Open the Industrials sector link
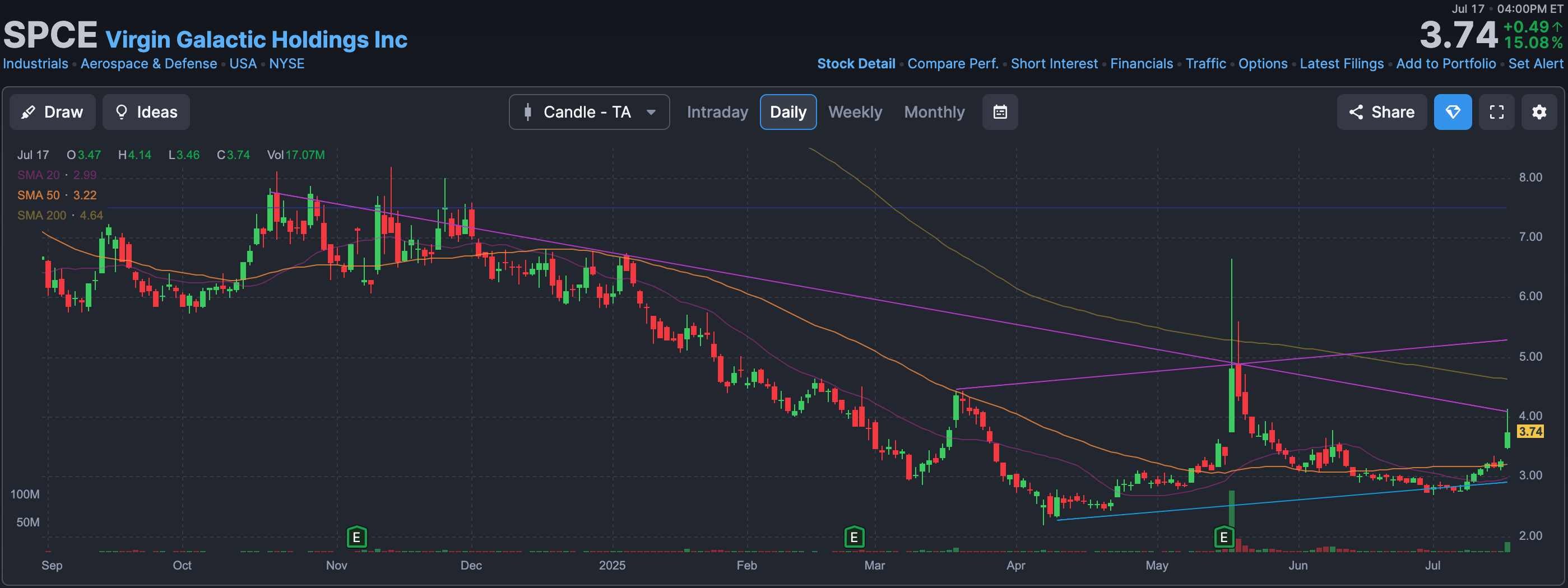This screenshot has width=1568, height=588. coord(35,64)
